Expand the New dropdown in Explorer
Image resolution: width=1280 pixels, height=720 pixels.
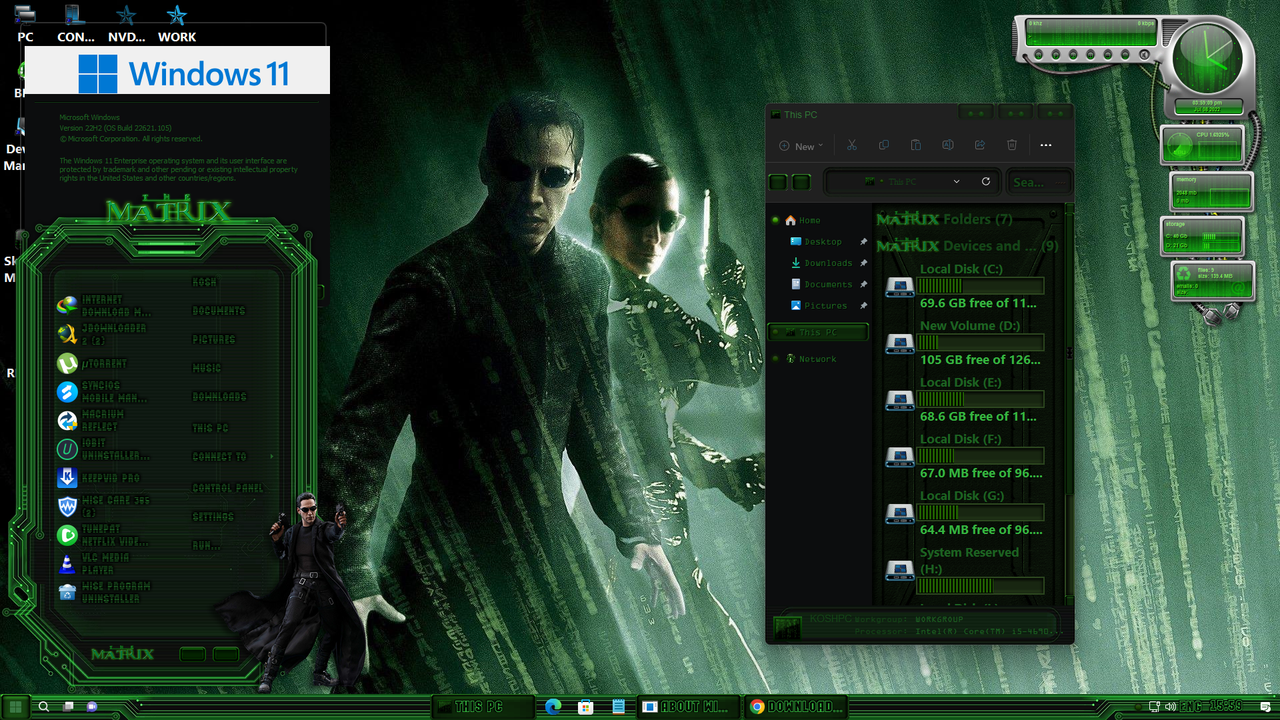801,146
